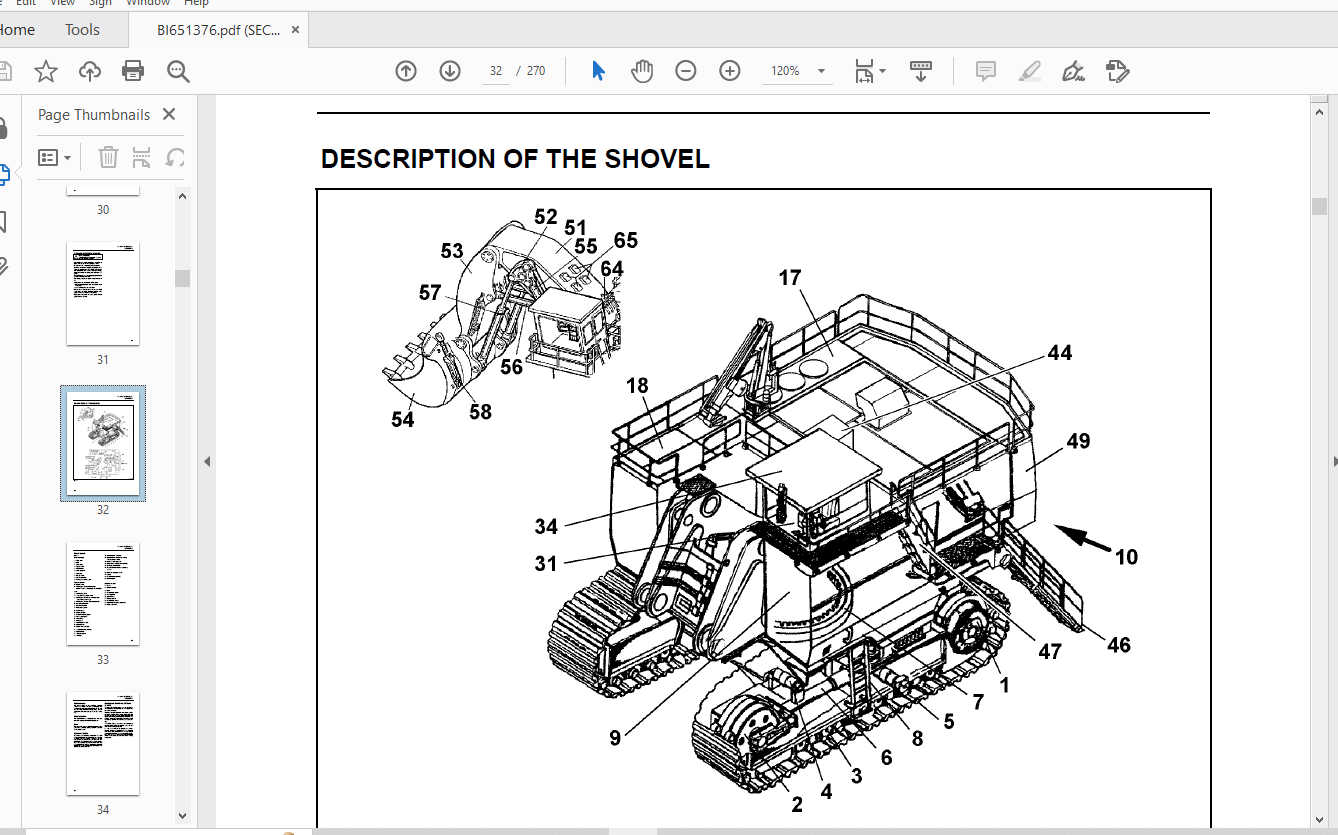Select the BI651376.pdf document tab
The height and width of the screenshot is (835, 1338).
[218, 30]
